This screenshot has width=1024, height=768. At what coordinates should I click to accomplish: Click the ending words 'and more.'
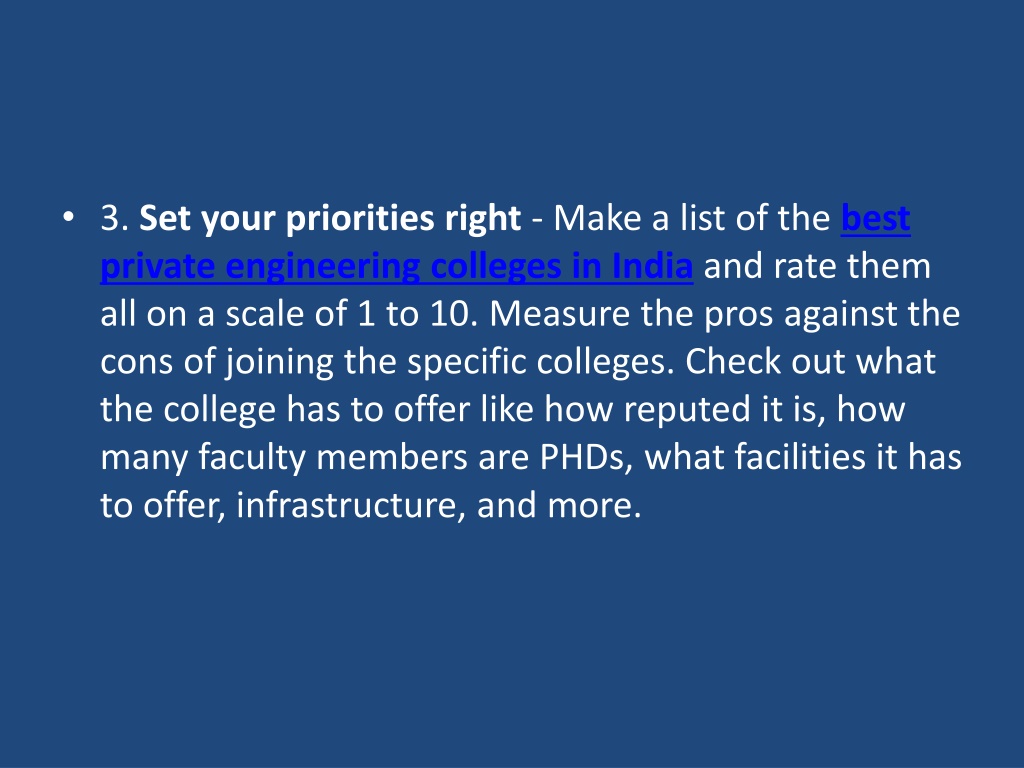pos(559,505)
